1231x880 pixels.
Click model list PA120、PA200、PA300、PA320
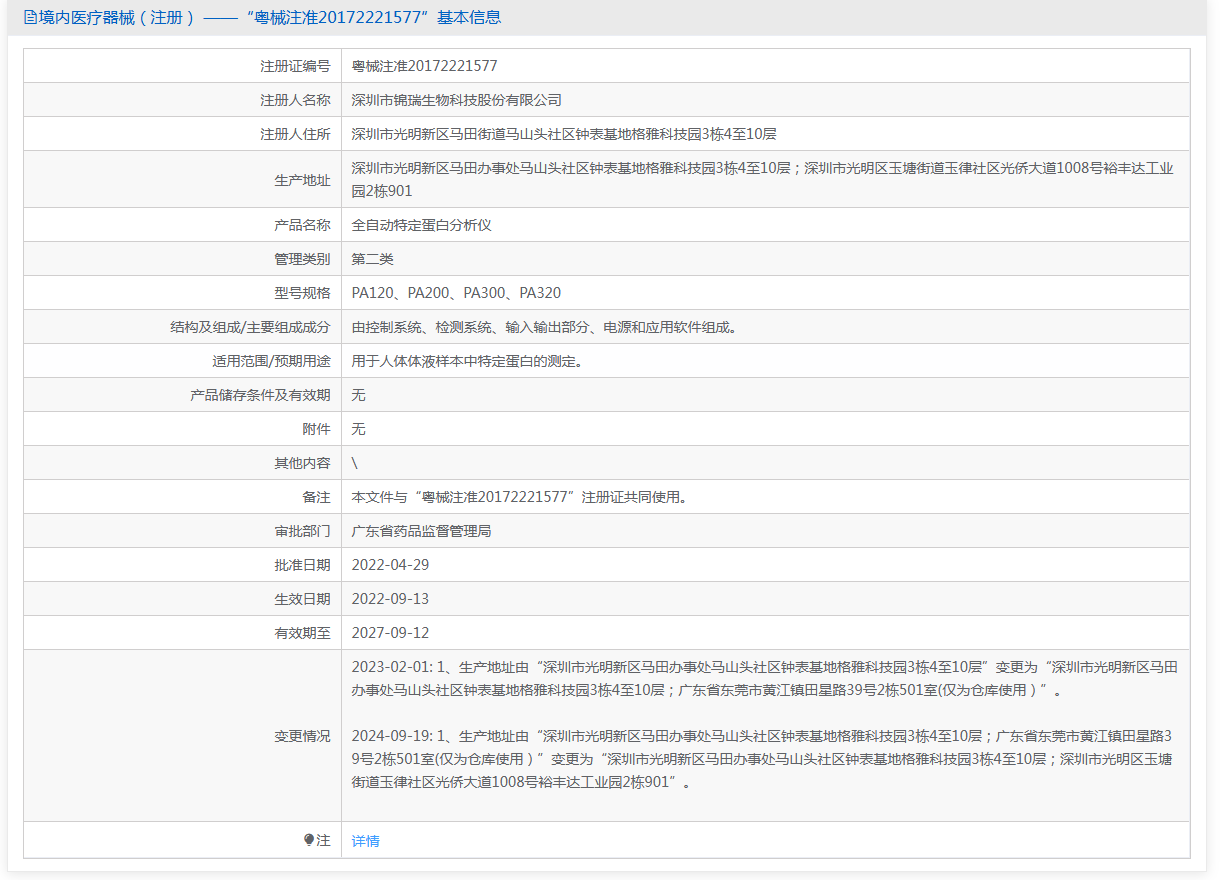pyautogui.click(x=456, y=293)
